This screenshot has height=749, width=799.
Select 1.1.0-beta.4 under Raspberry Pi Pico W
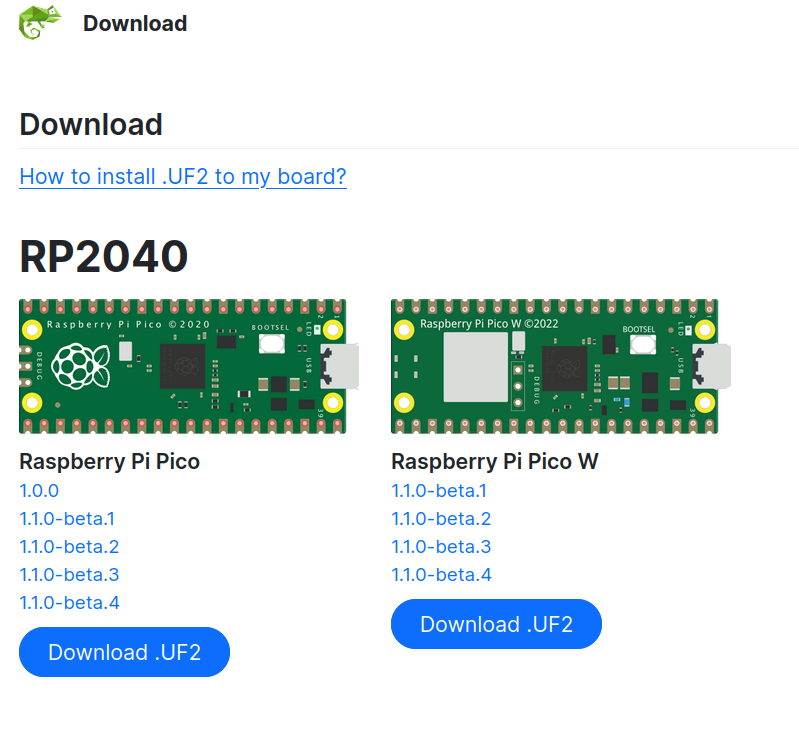[x=441, y=575]
